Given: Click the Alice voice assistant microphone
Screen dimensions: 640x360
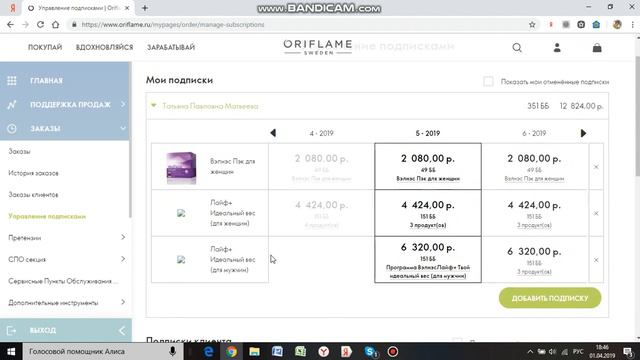Looking at the screenshot, I should point(172,351).
